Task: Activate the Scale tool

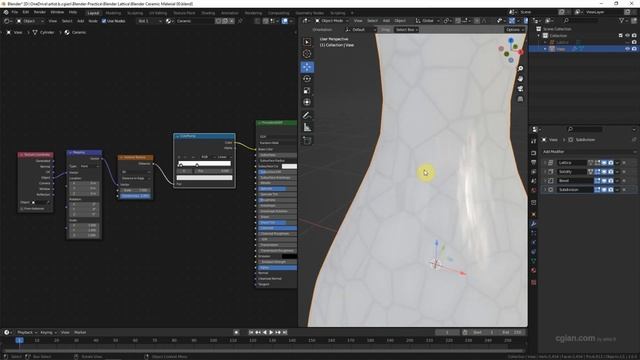Action: [x=307, y=91]
